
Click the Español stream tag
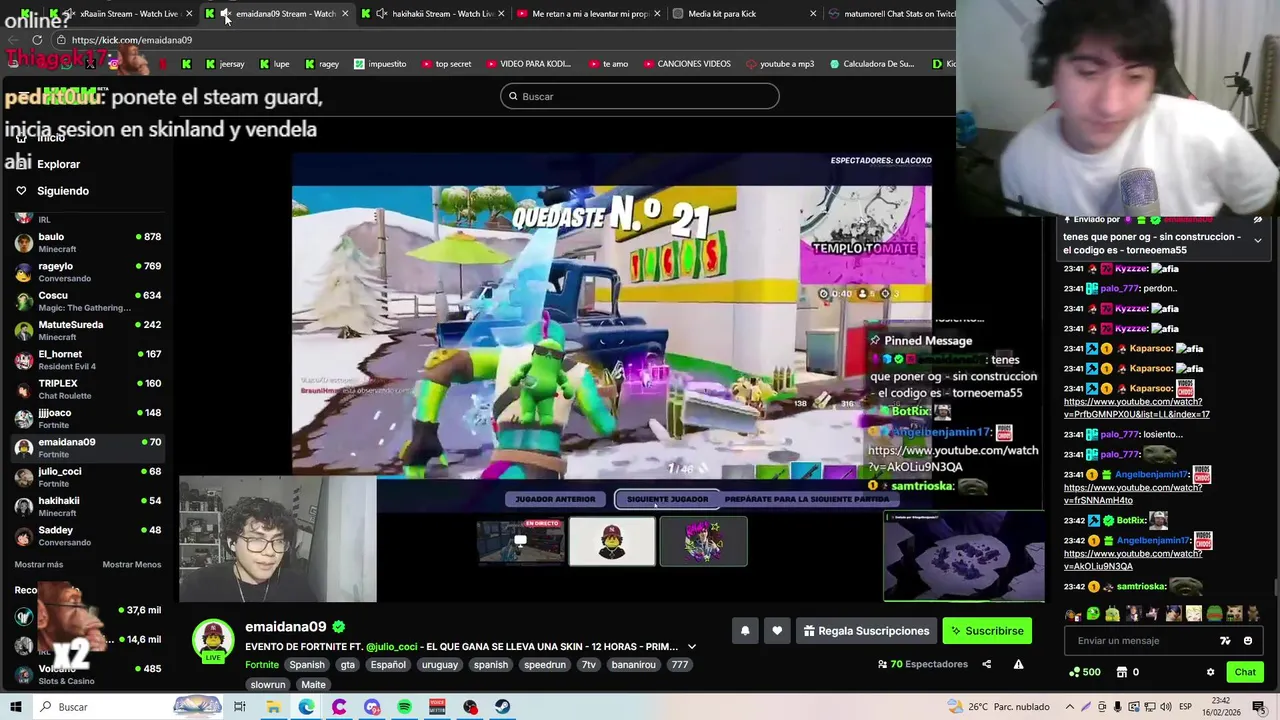coord(388,665)
